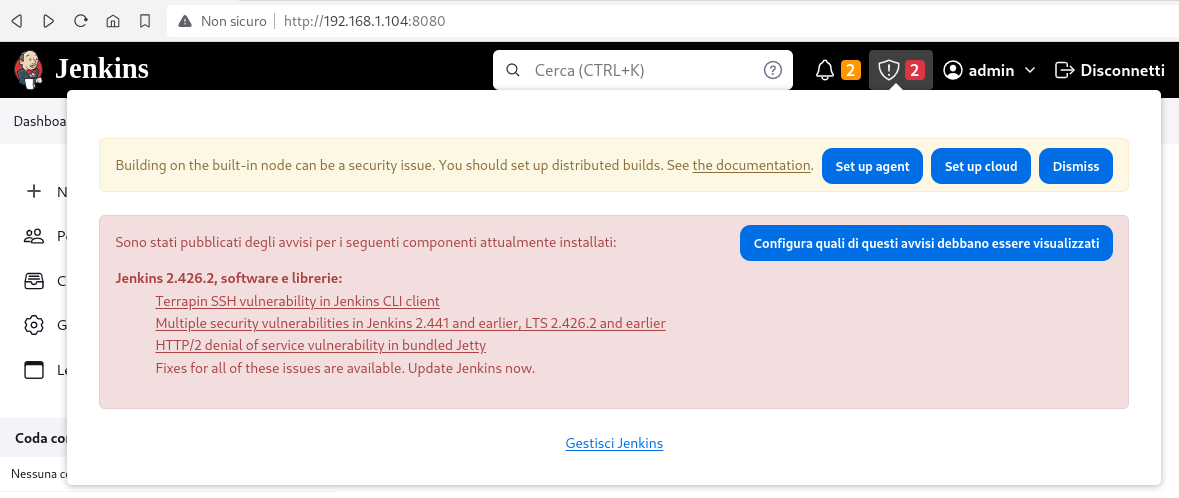Click the browser back arrow
The height and width of the screenshot is (498, 1179).
pos(17,21)
